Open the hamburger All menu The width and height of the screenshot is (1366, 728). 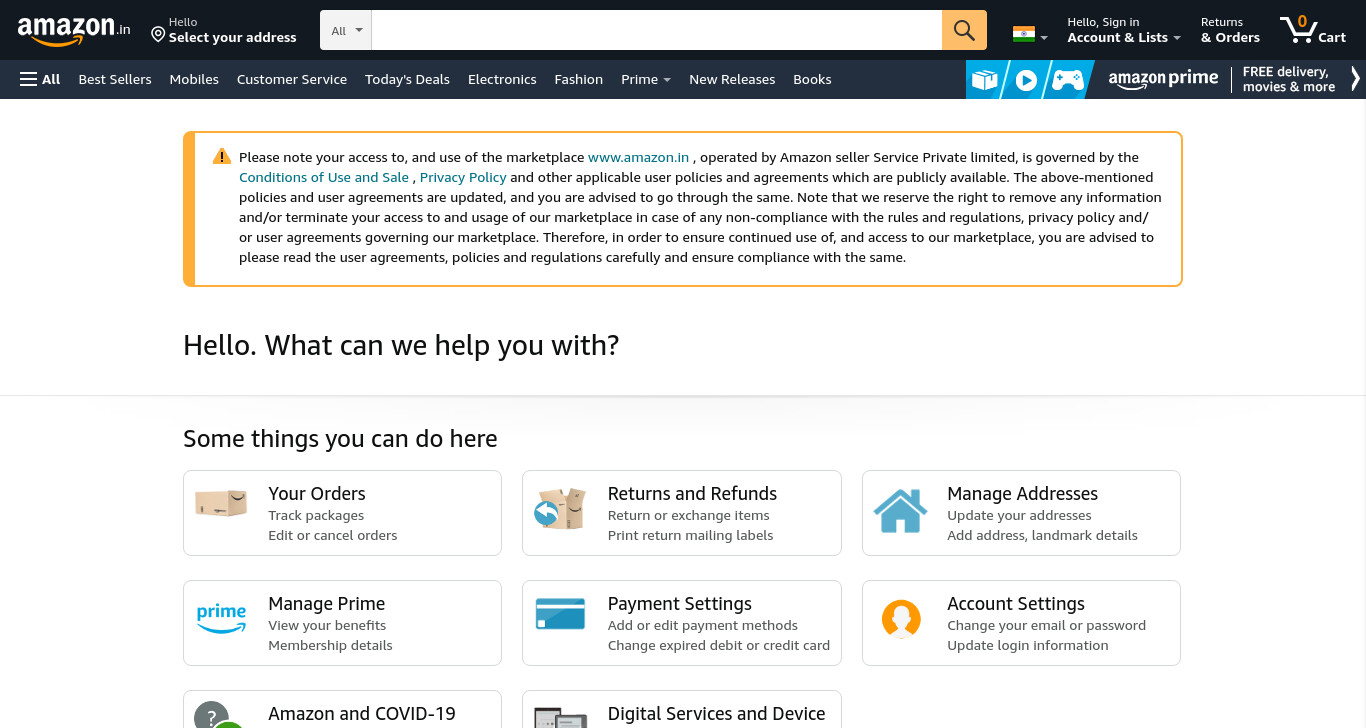(x=40, y=79)
